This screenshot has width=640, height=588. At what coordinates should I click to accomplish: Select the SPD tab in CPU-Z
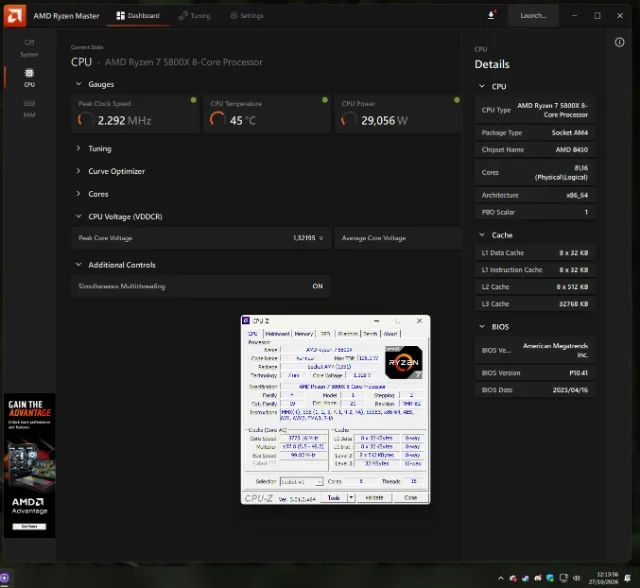[x=325, y=334]
